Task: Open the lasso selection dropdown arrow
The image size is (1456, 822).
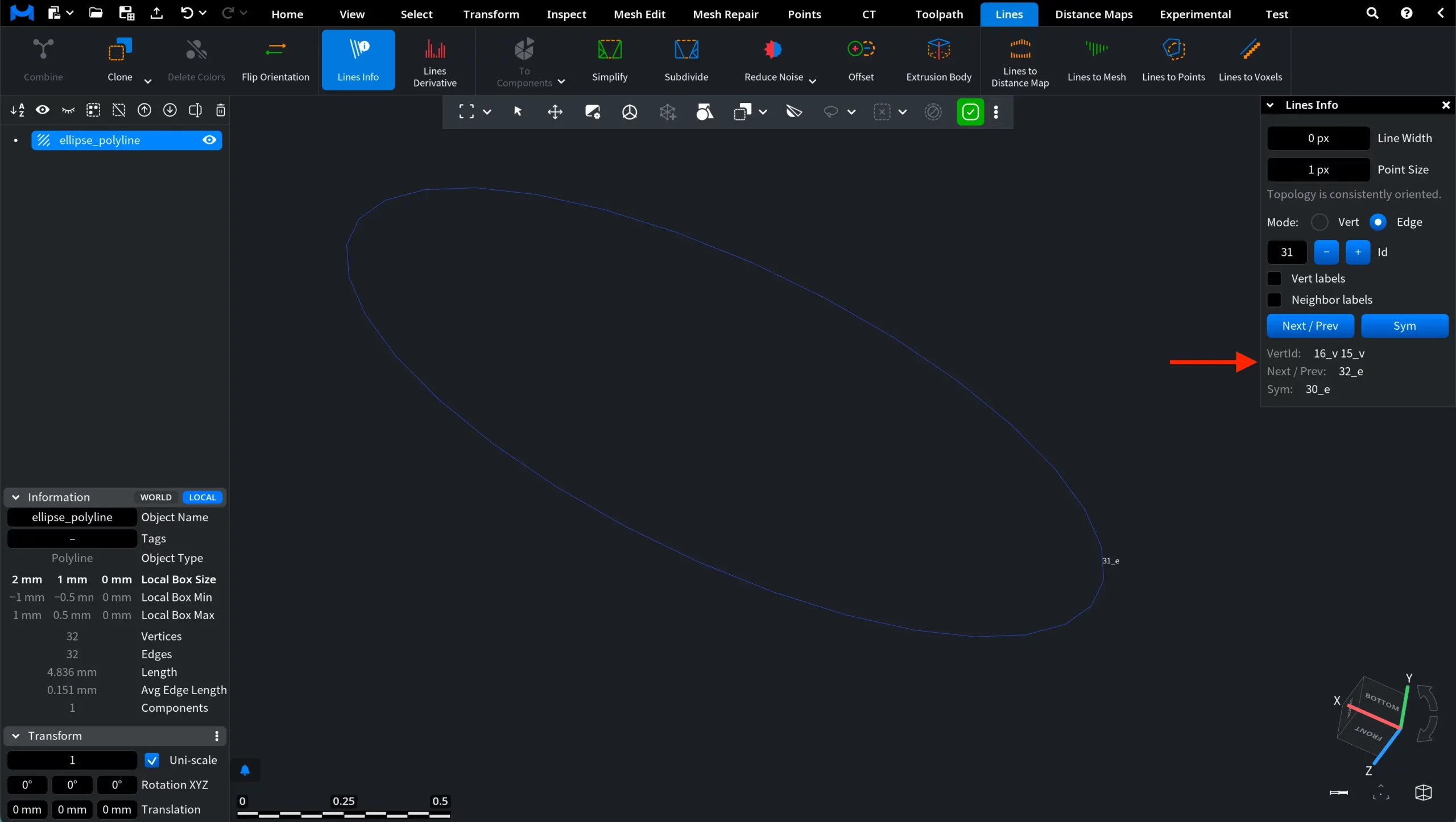Action: click(851, 111)
